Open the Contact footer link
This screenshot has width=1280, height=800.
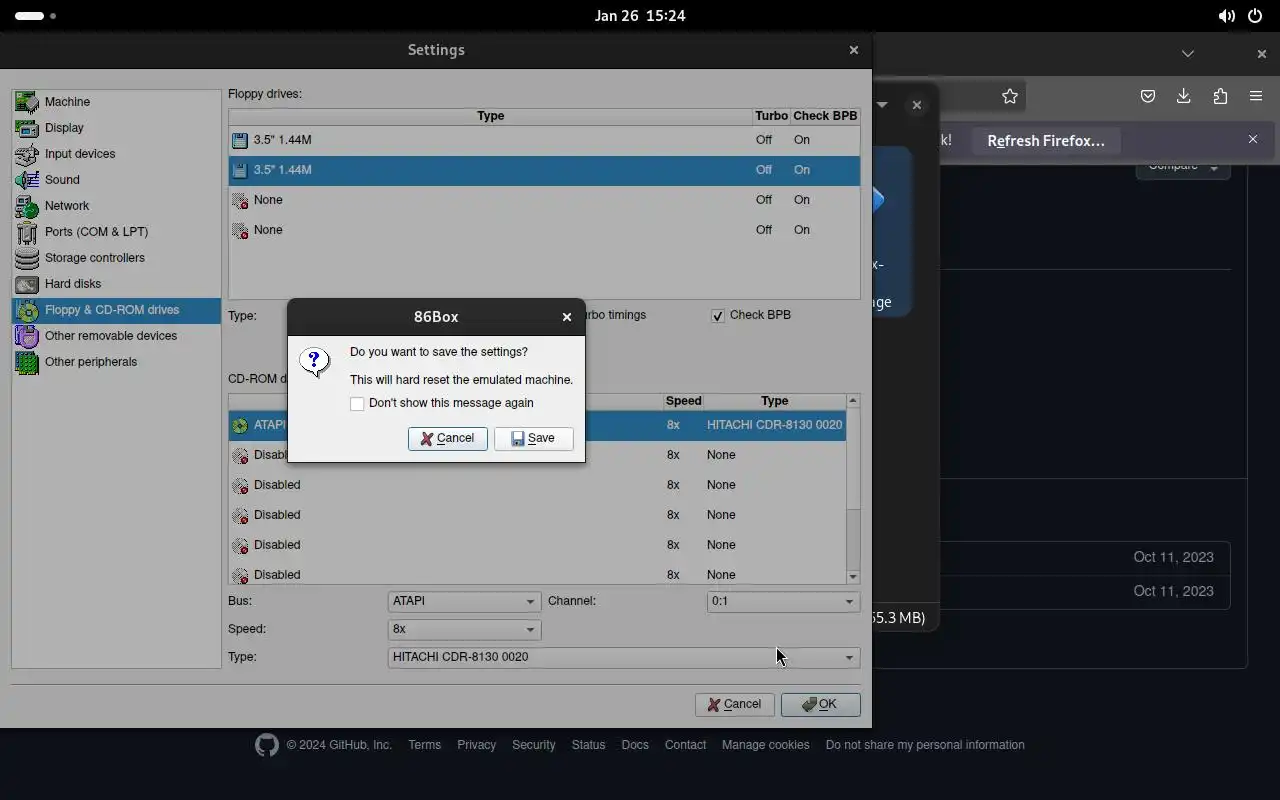(685, 745)
